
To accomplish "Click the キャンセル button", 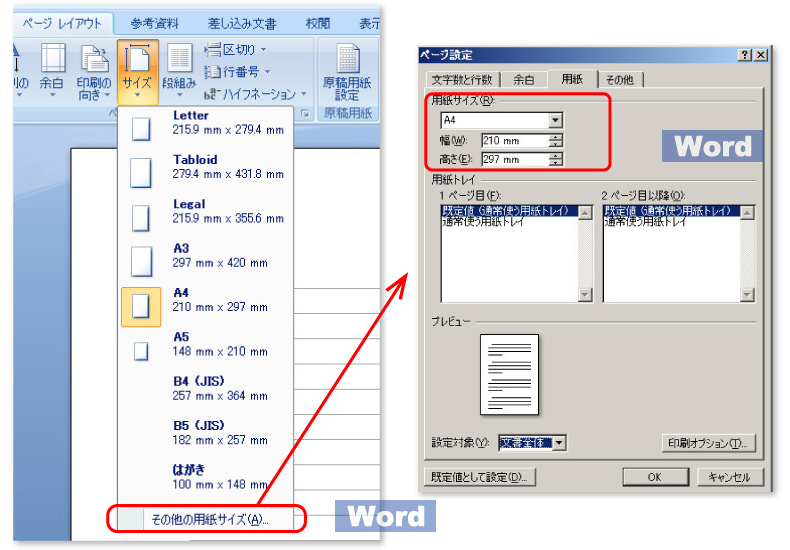I will pyautogui.click(x=730, y=477).
